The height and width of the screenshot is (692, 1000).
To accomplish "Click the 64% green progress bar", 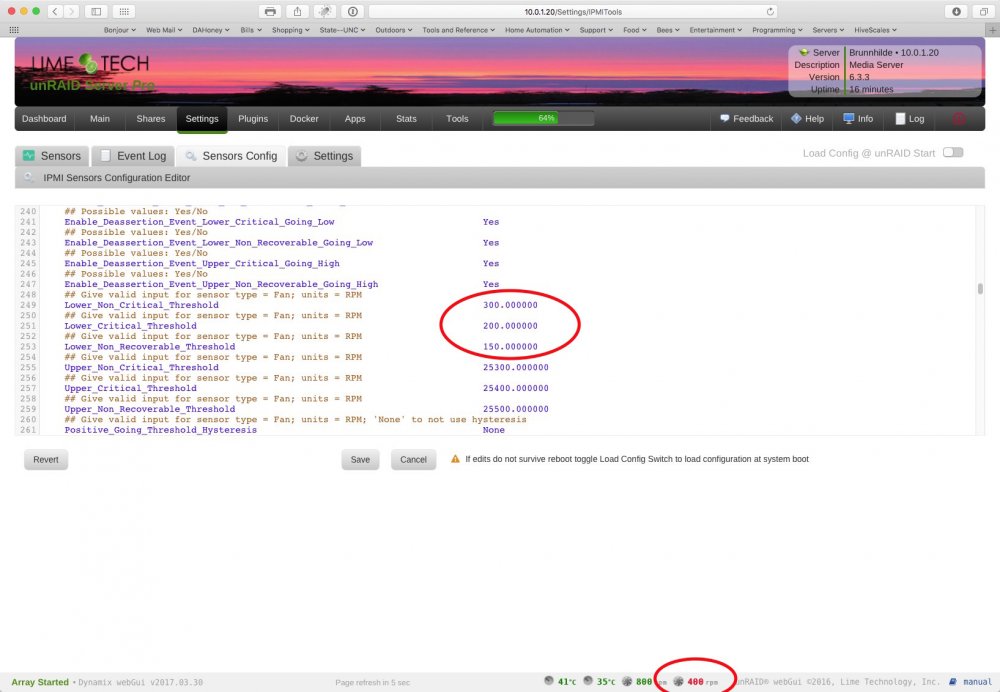I will 544,118.
